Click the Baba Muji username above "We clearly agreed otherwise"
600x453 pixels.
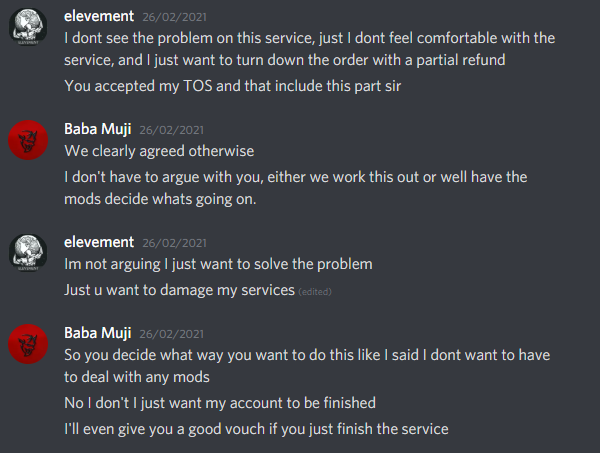[98, 129]
